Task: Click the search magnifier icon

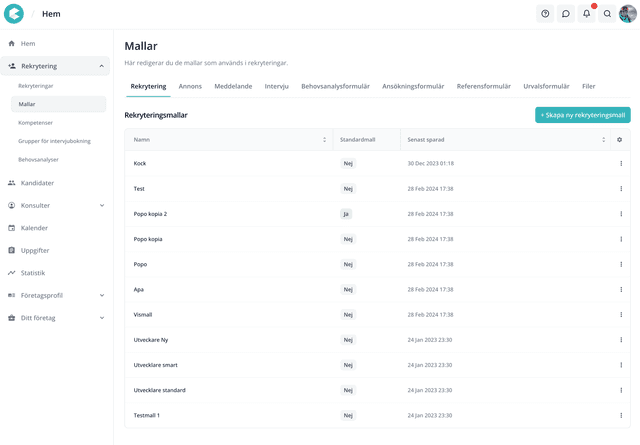Action: (607, 14)
